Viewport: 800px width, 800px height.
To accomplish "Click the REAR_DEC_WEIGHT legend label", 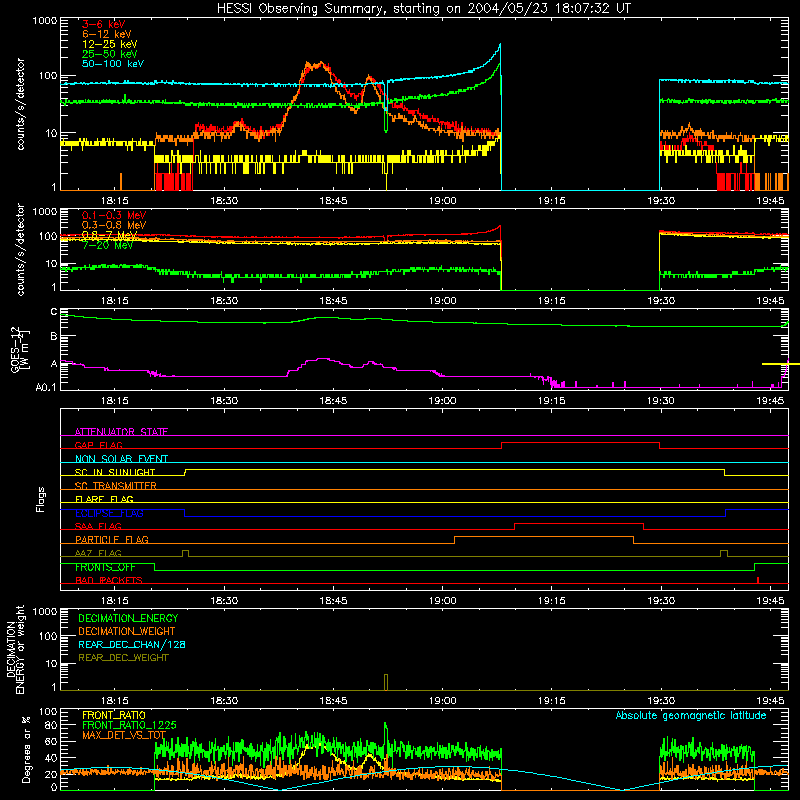I will click(x=123, y=658).
